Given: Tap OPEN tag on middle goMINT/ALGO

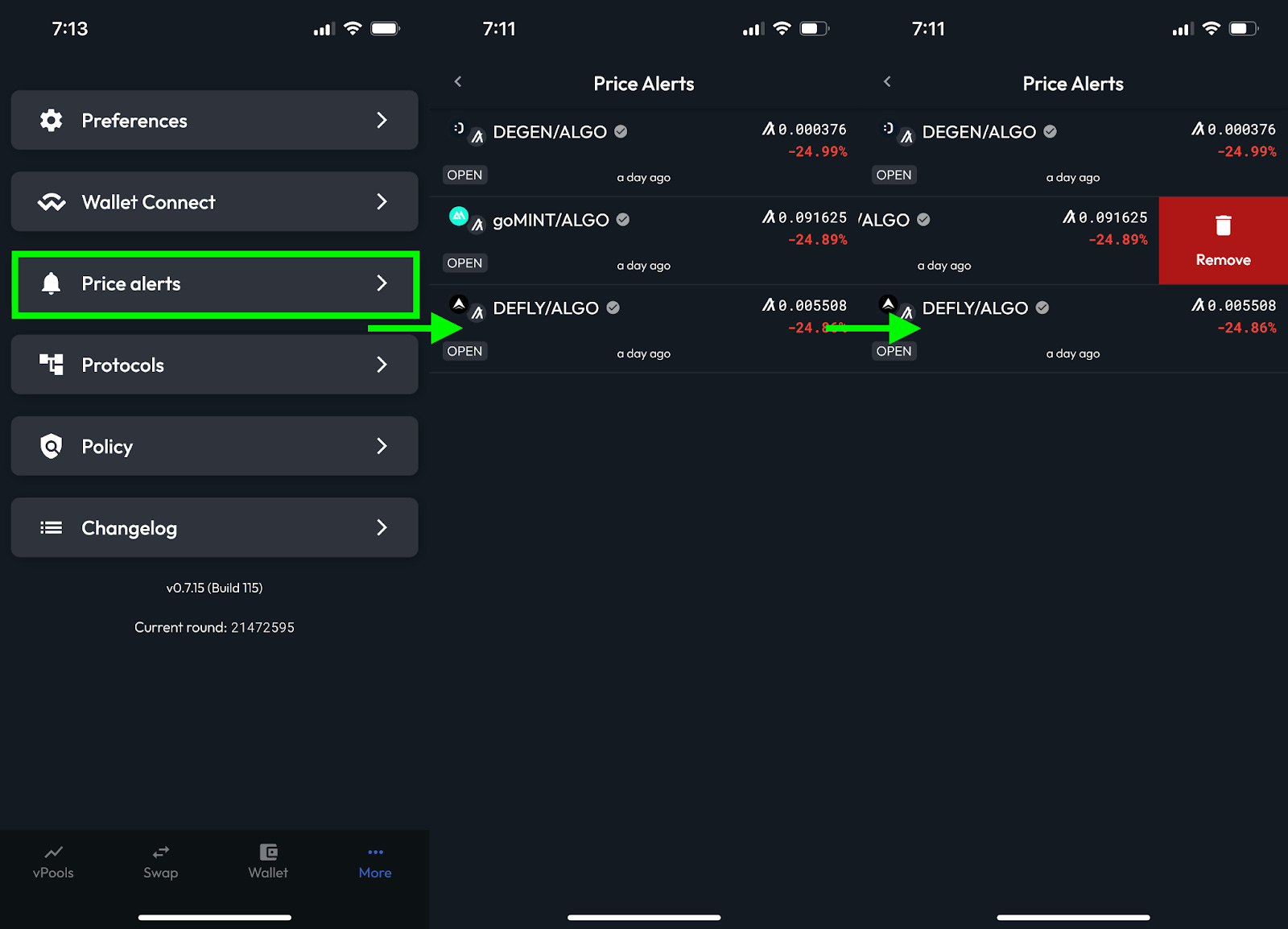Looking at the screenshot, I should click(x=464, y=263).
